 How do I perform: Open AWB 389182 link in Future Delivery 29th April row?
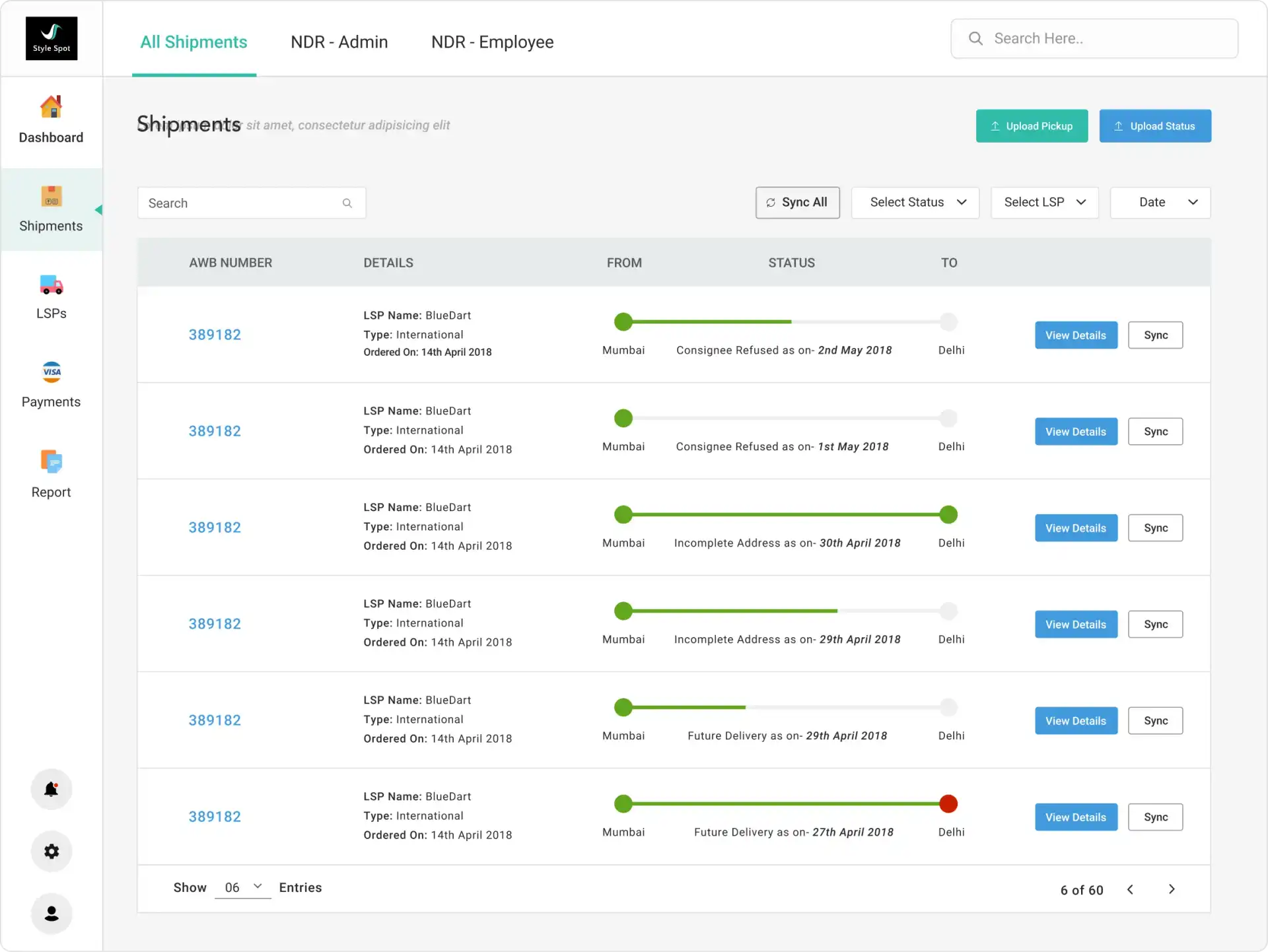(215, 720)
